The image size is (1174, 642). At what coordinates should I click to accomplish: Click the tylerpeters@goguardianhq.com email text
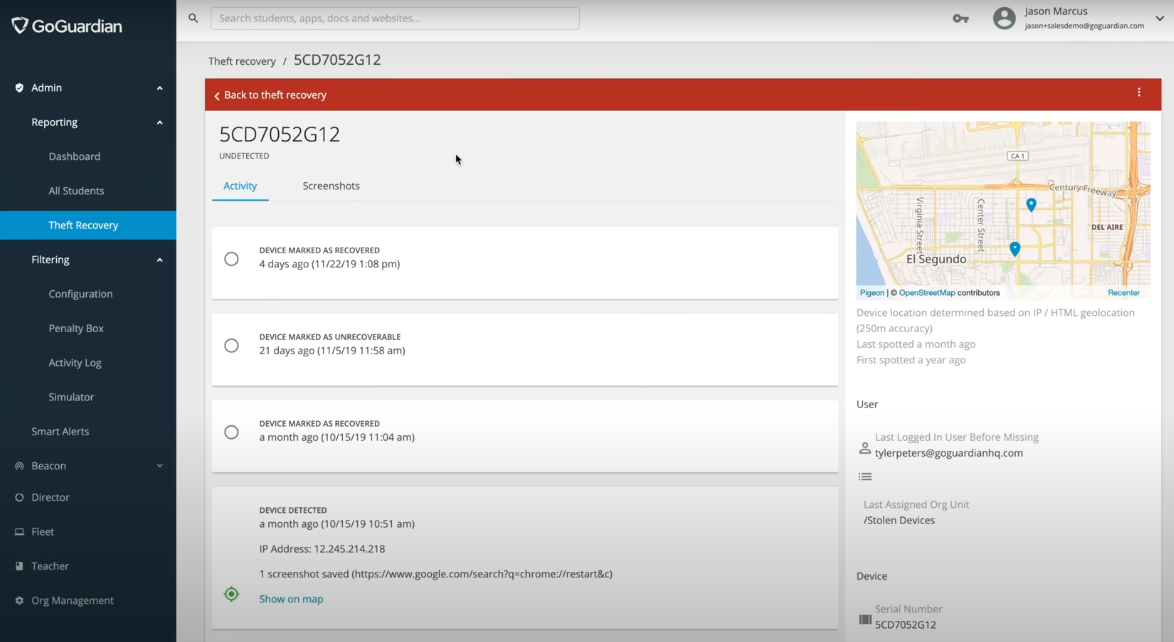tap(949, 453)
